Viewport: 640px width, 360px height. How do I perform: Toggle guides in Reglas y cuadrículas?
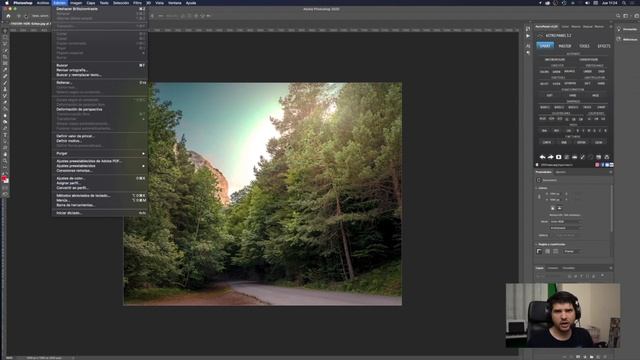[x=556, y=251]
